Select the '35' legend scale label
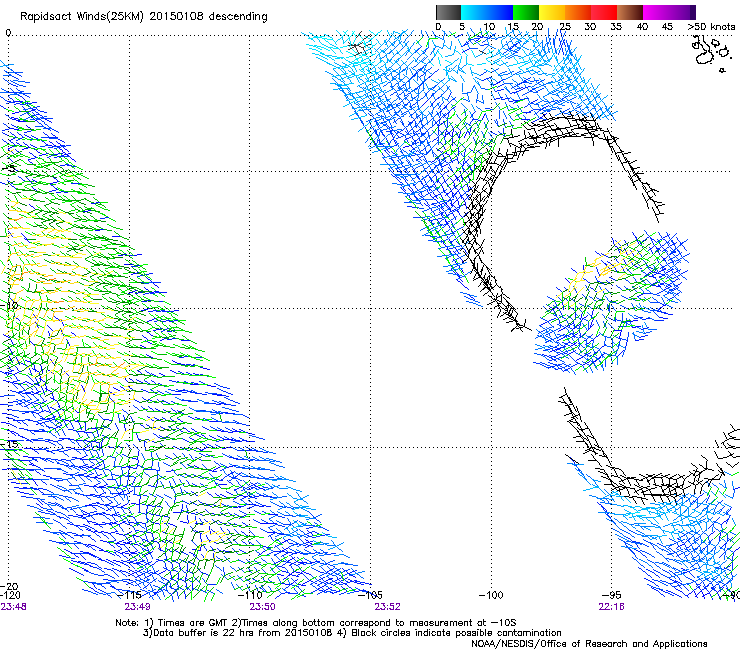Screen dimensions: 740x650 coord(616,27)
